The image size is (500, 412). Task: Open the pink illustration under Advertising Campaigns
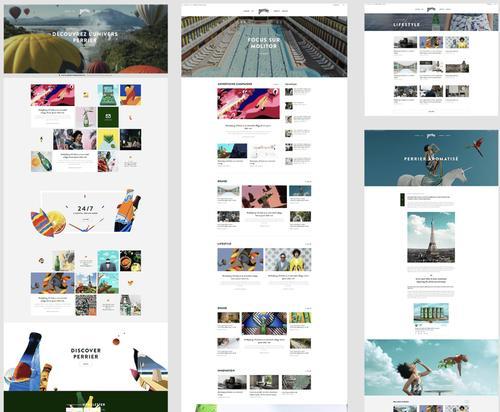coord(249,103)
